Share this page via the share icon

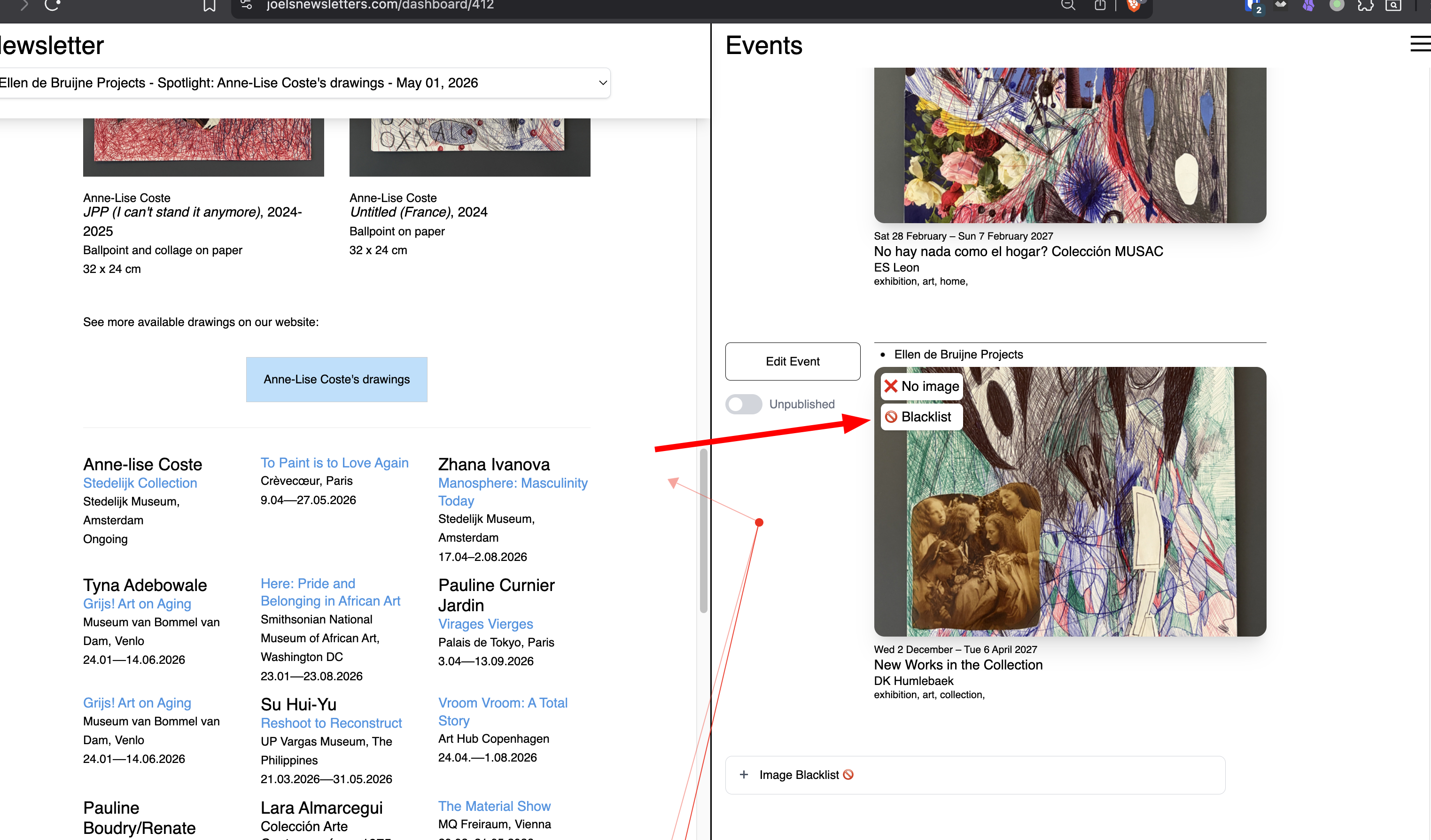tap(1100, 5)
